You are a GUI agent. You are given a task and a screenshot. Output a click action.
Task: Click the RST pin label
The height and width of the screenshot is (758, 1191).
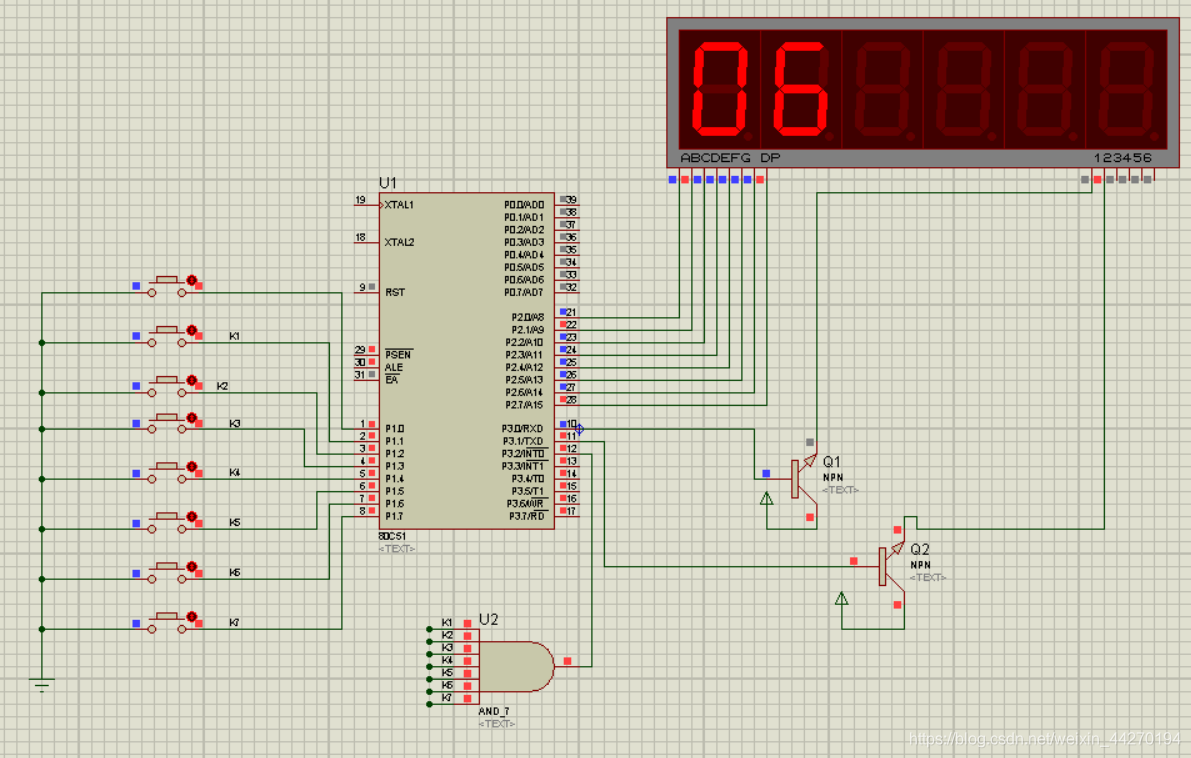tap(395, 292)
